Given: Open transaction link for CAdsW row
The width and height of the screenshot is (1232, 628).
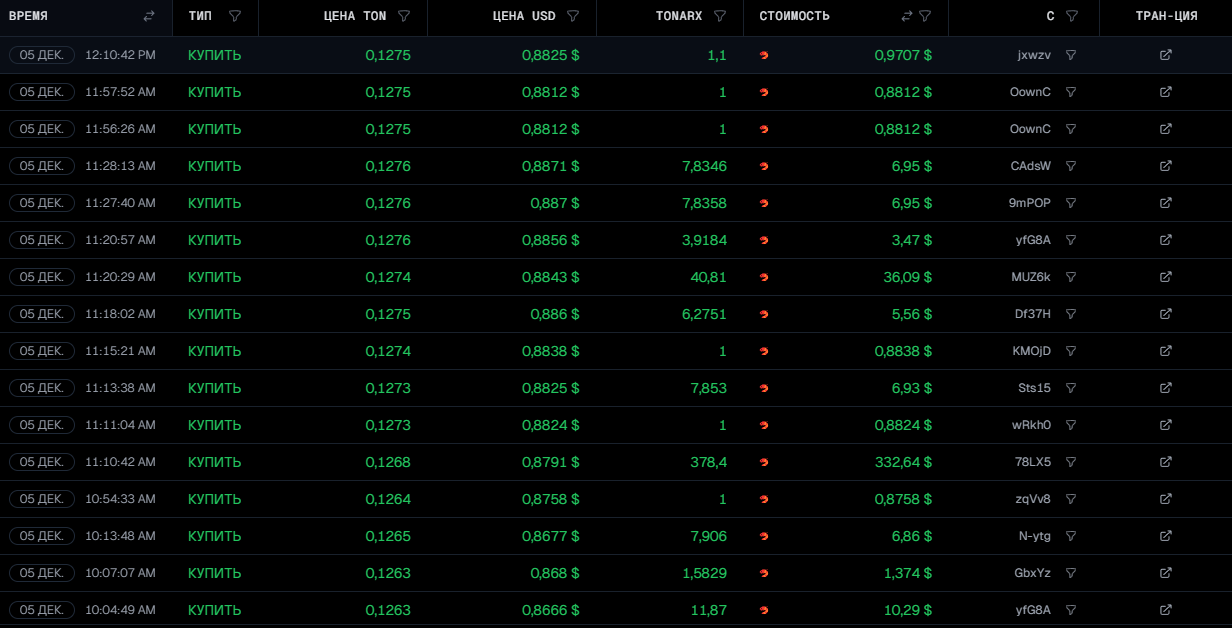Looking at the screenshot, I should pyautogui.click(x=1166, y=166).
